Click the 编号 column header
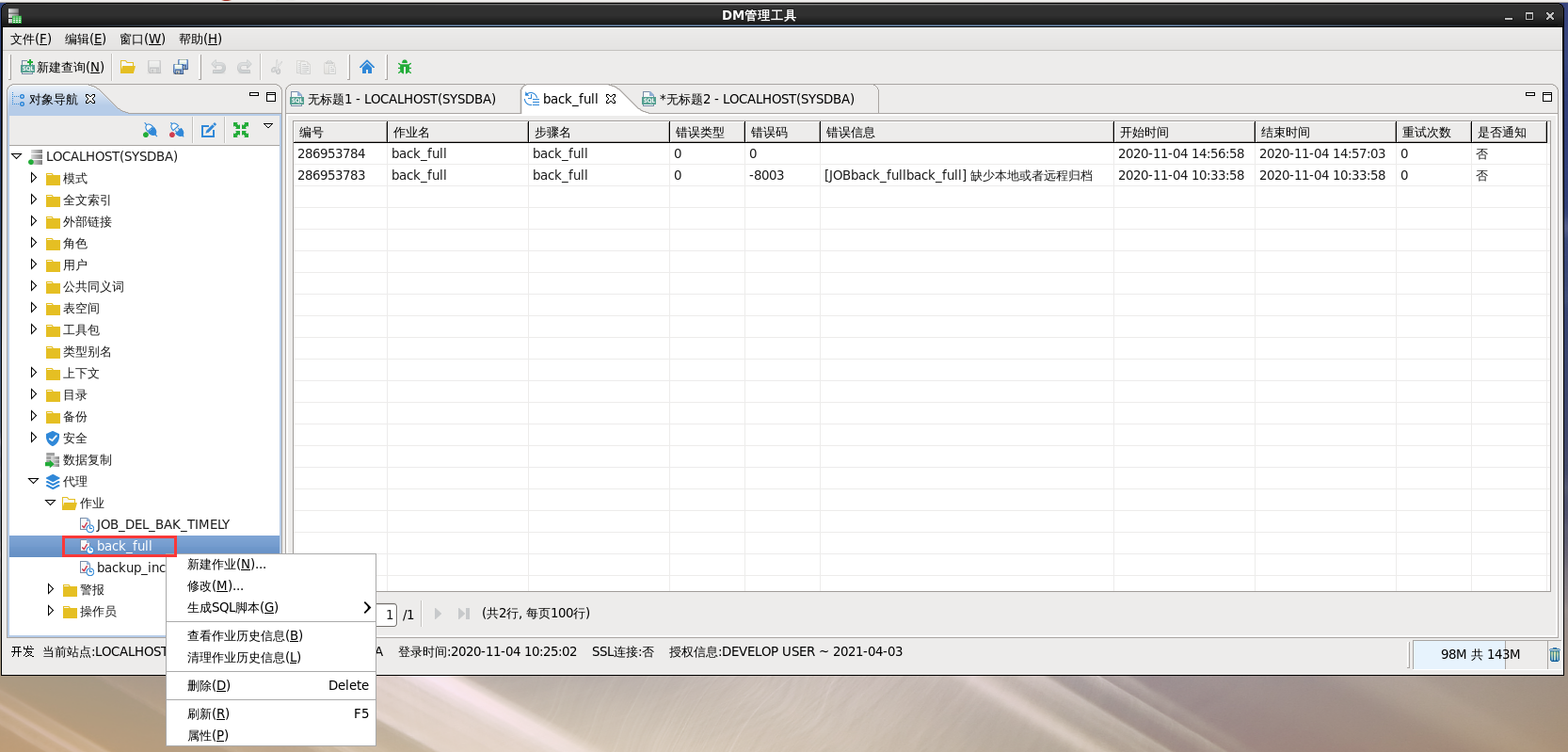This screenshot has height=752, width=1568. (x=340, y=132)
